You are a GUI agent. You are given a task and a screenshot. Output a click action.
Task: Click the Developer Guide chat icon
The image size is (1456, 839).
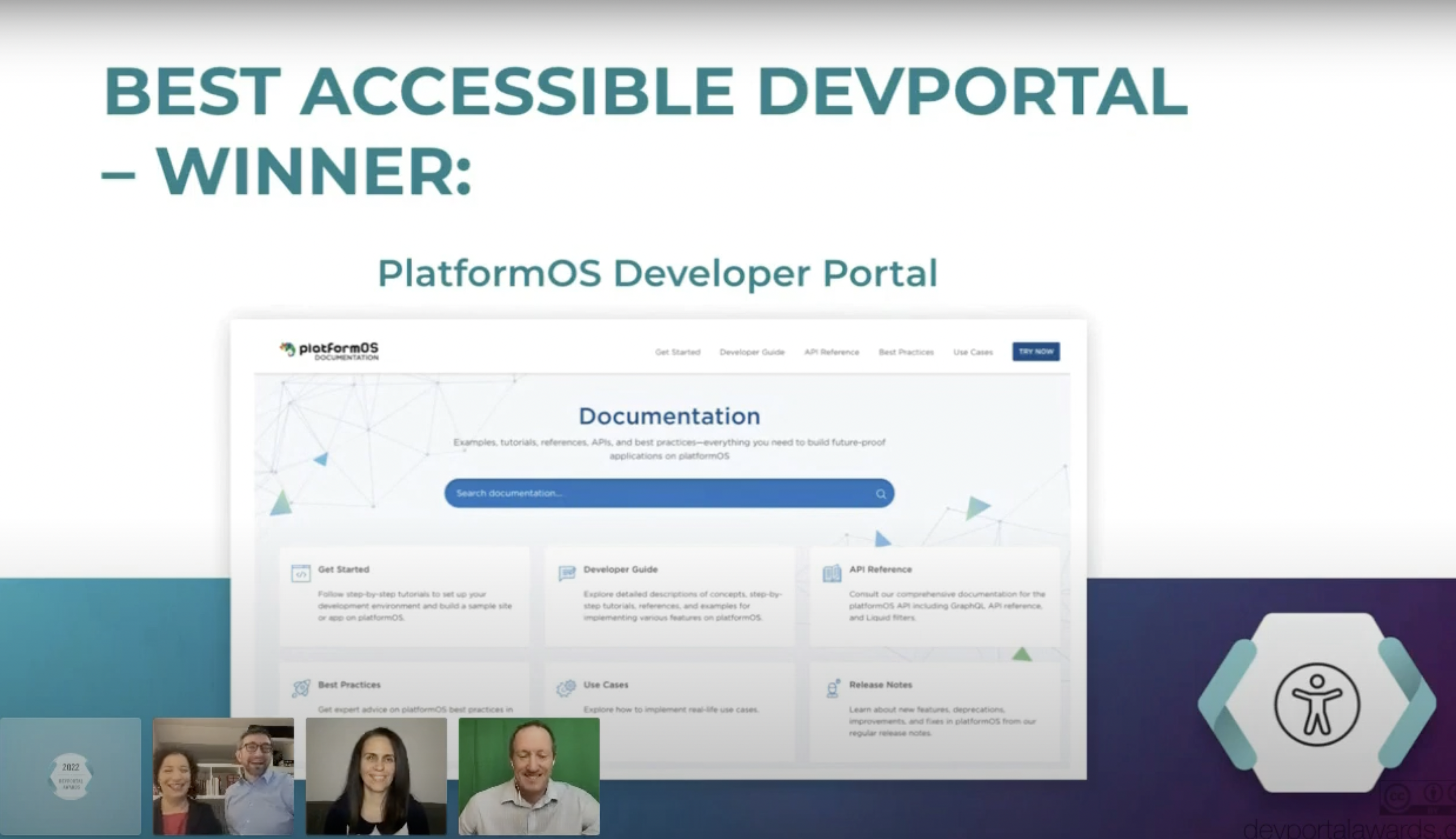(567, 573)
